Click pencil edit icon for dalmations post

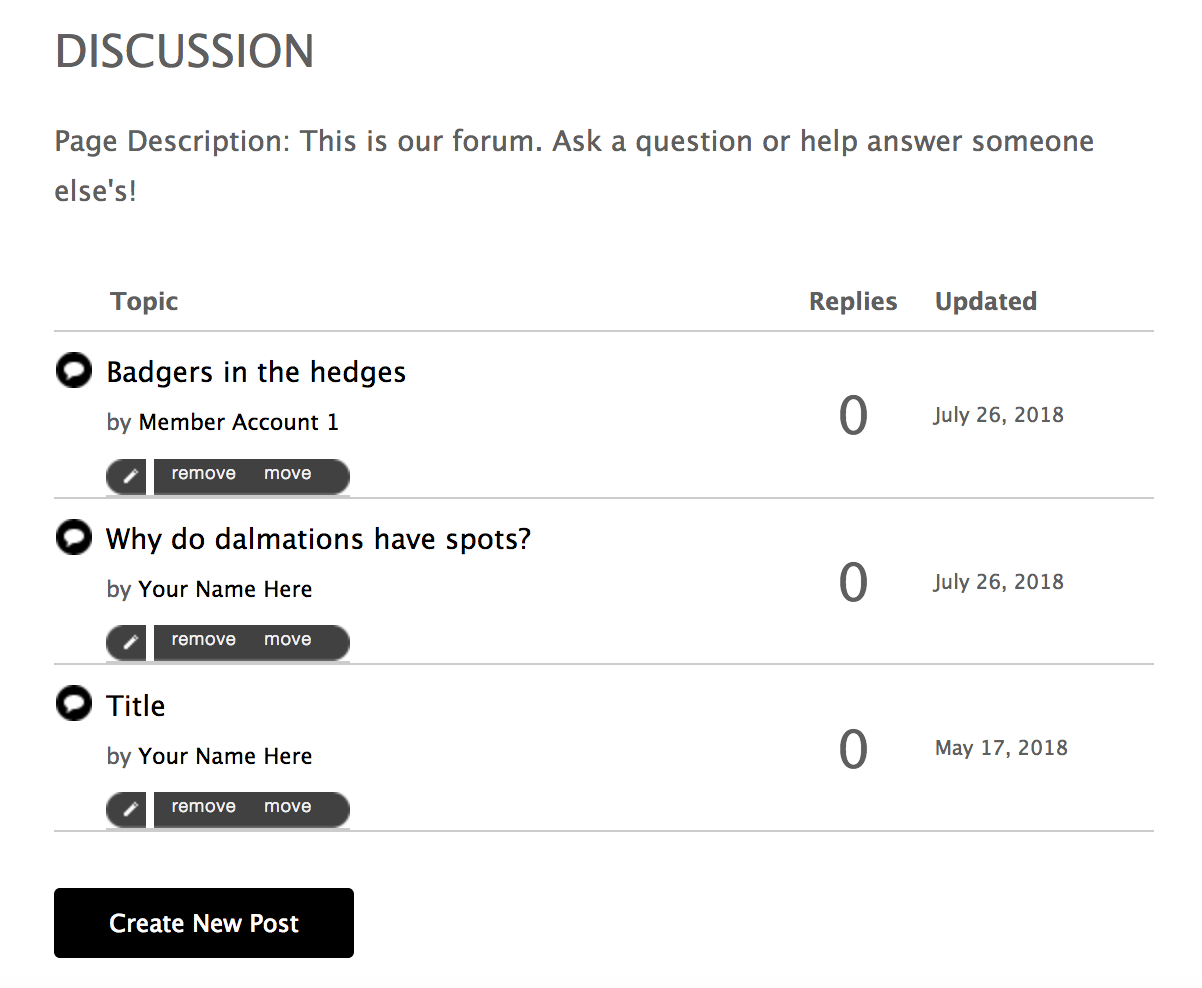click(128, 643)
